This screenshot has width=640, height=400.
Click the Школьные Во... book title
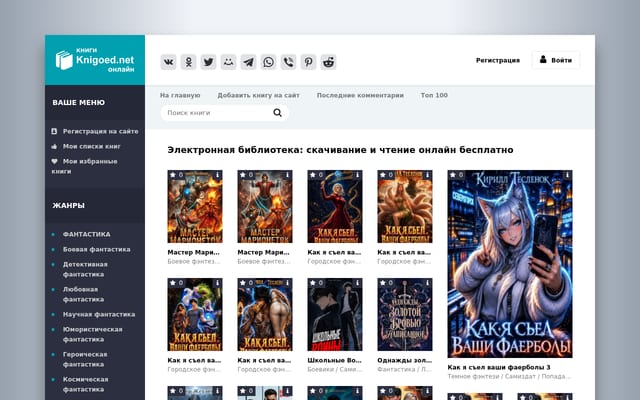pyautogui.click(x=334, y=360)
